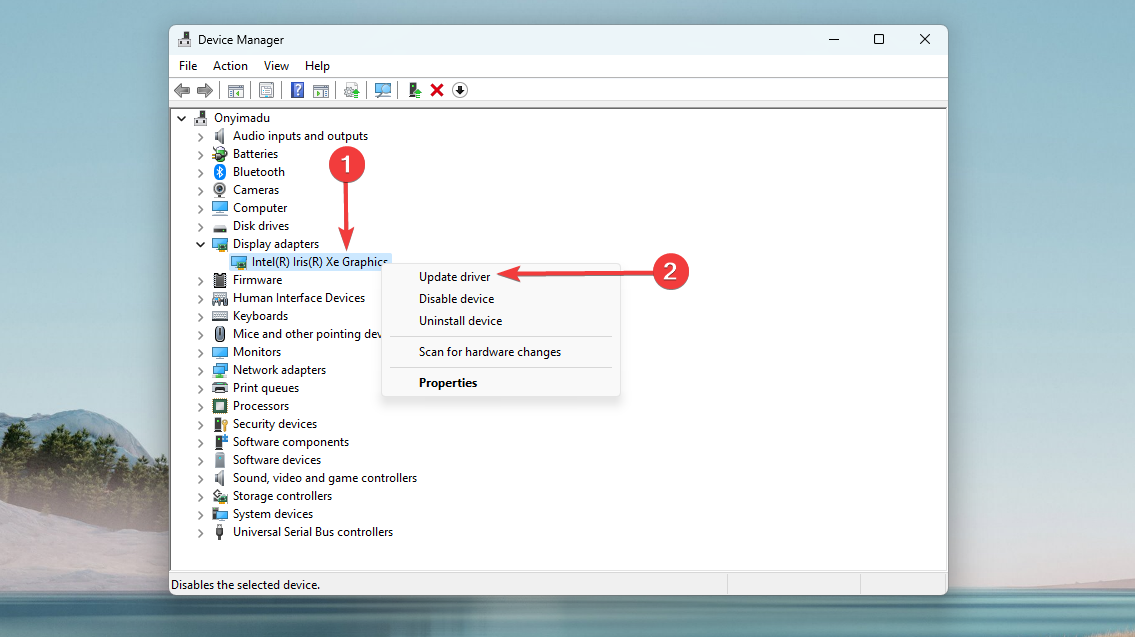
Task: Select the Monitors row label
Action: (257, 352)
